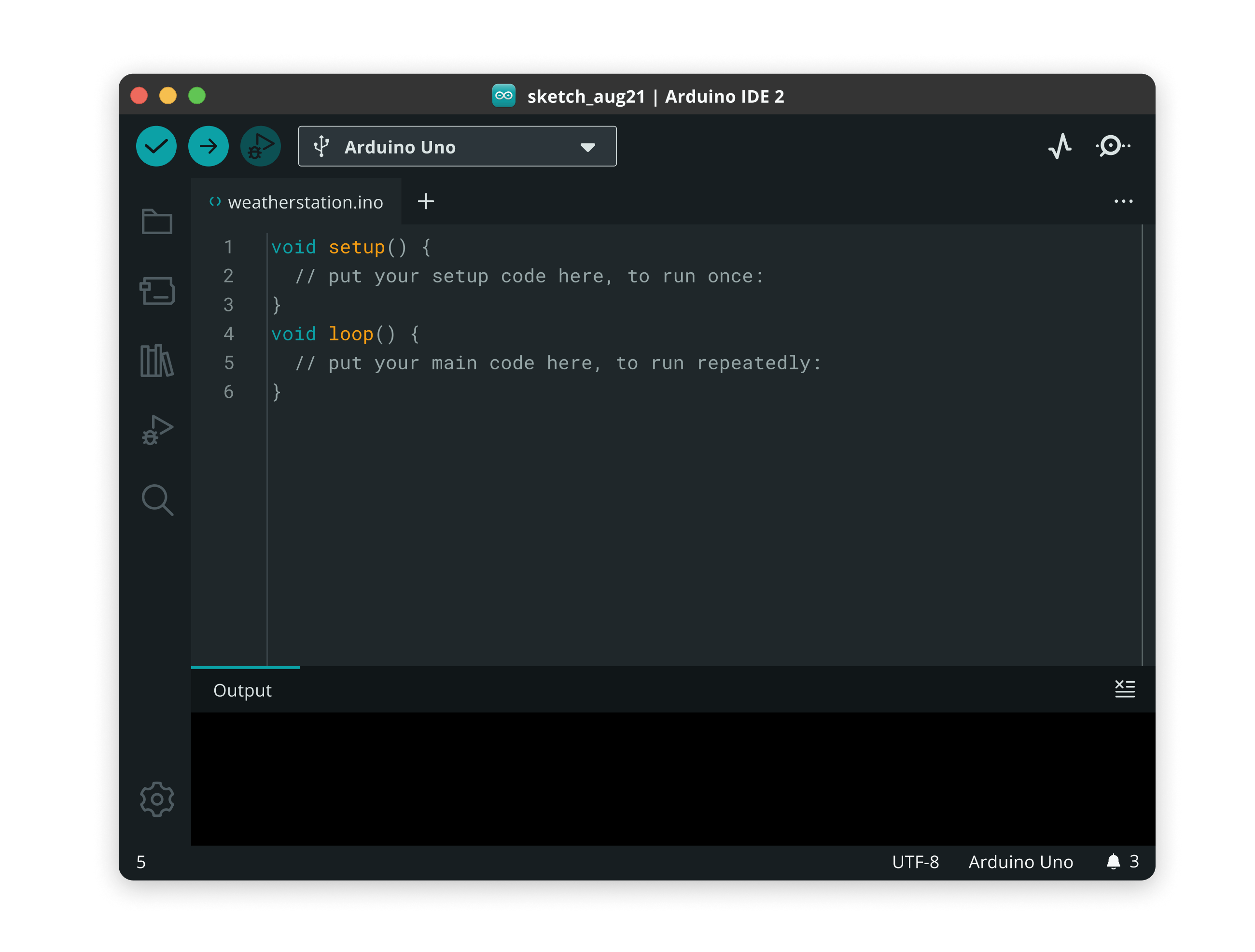Clear the output panel contents
This screenshot has height=952, width=1255.
pos(1125,689)
